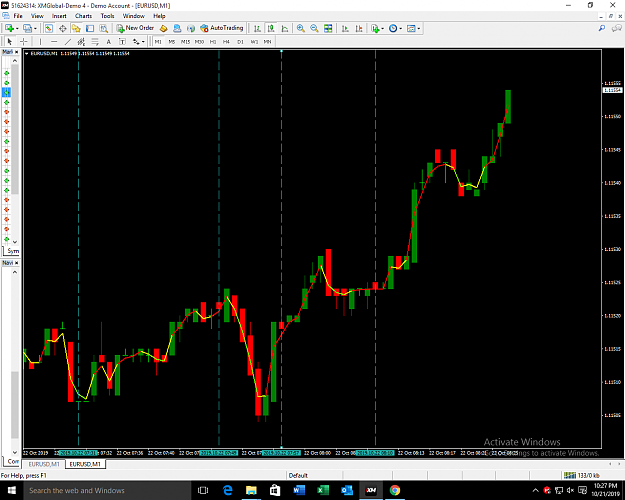
Task: Select the Fibonacci Retracement tool
Action: (95, 41)
